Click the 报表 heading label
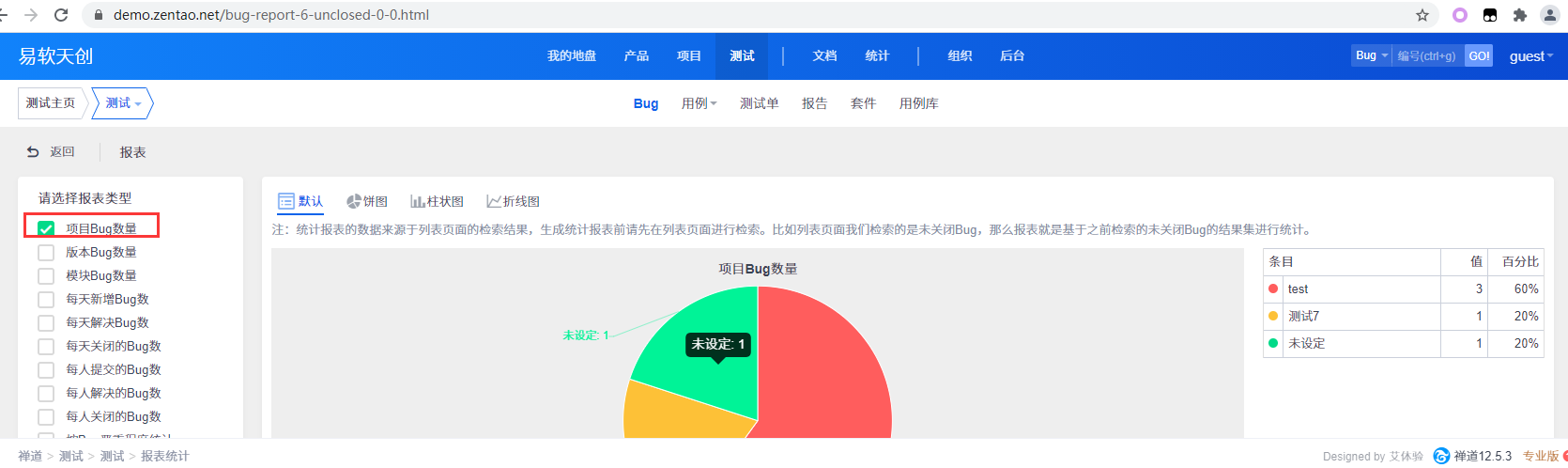 pos(132,152)
